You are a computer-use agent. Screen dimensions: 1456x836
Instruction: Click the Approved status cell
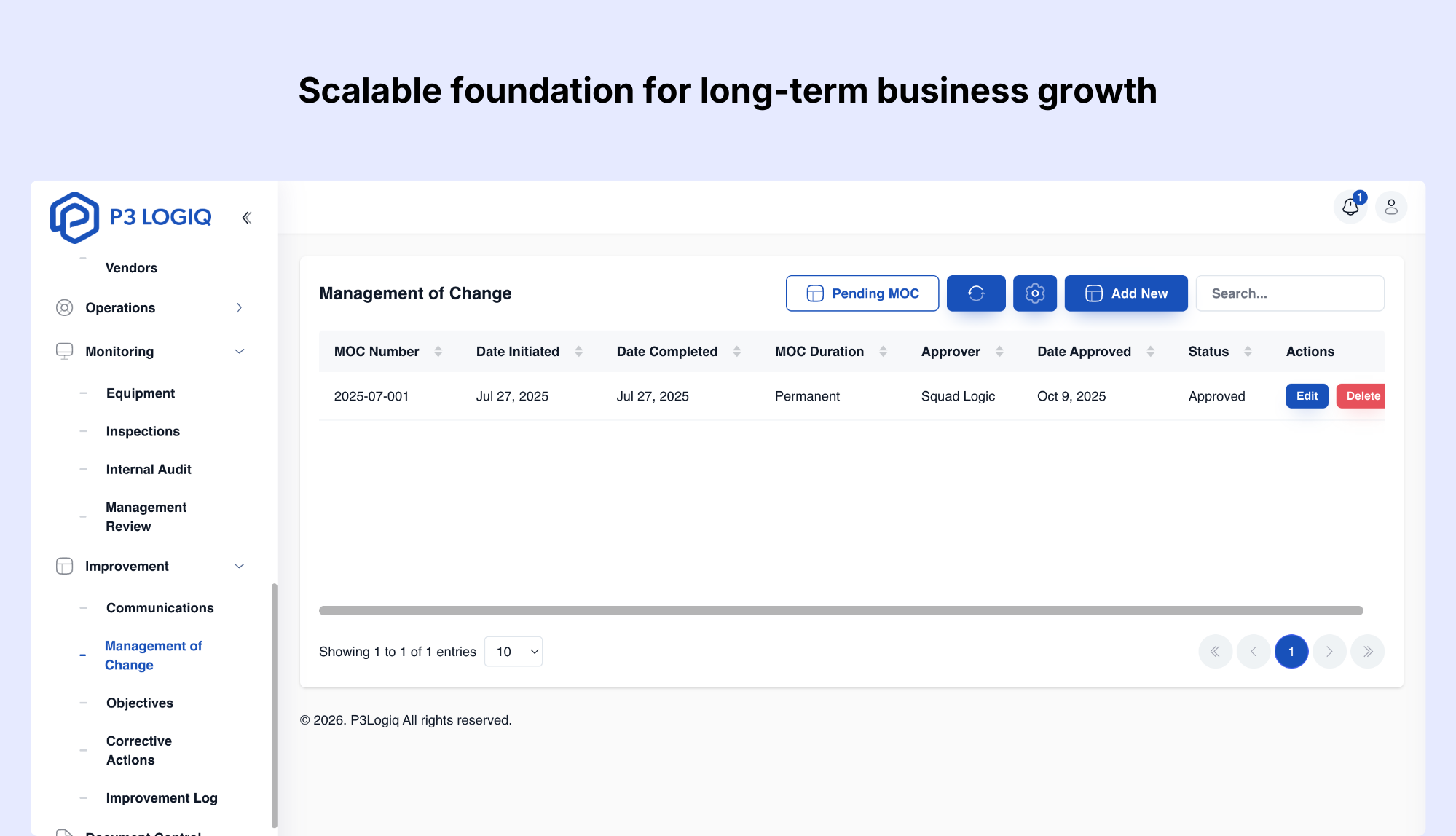coord(1216,396)
